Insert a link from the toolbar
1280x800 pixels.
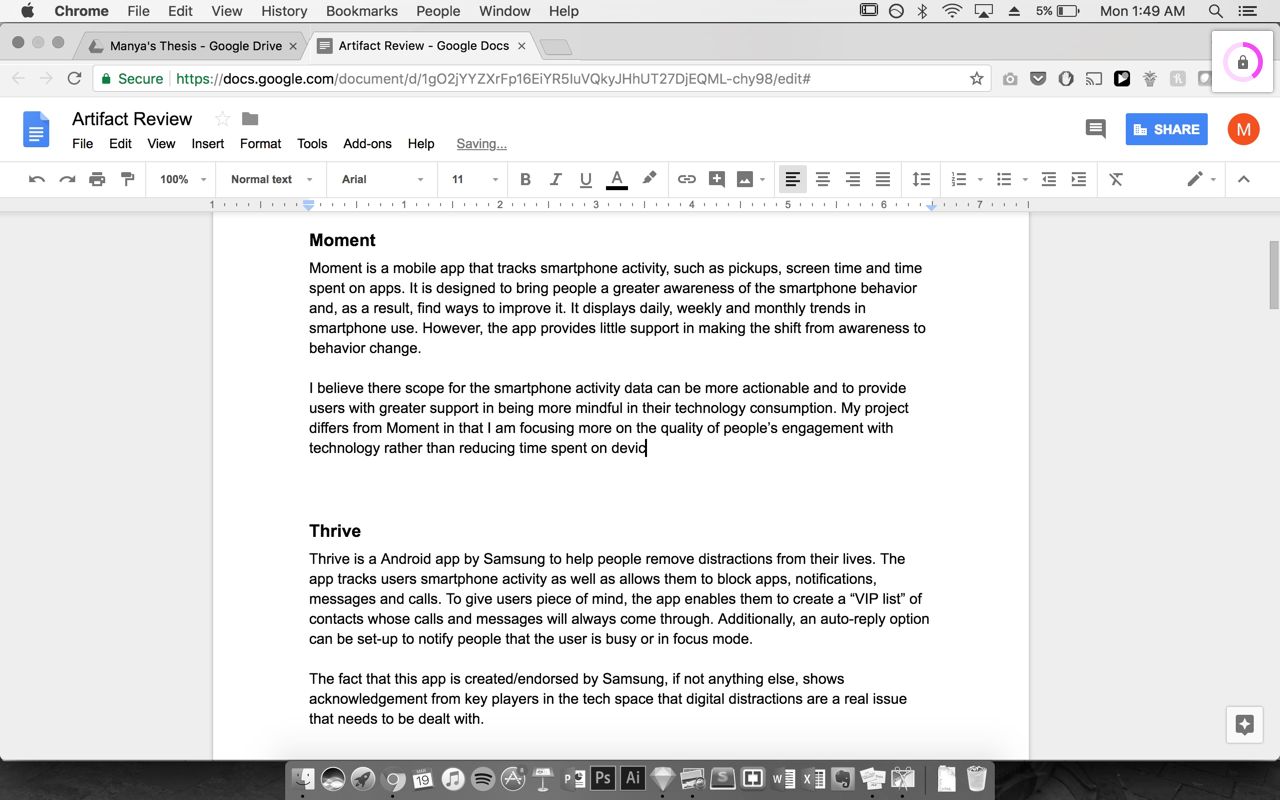point(686,179)
